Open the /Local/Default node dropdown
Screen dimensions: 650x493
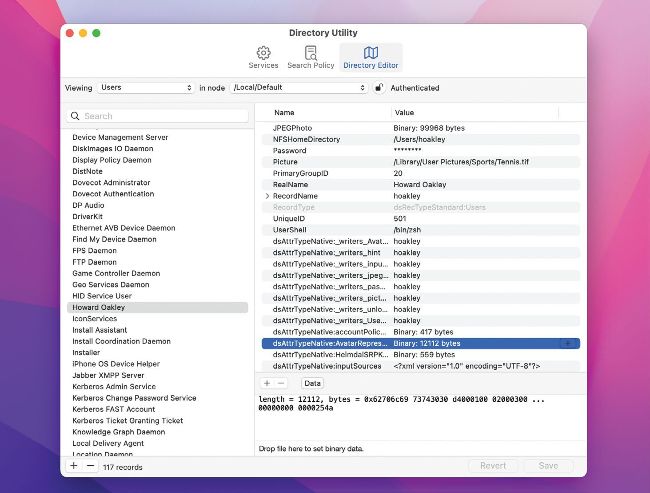300,88
